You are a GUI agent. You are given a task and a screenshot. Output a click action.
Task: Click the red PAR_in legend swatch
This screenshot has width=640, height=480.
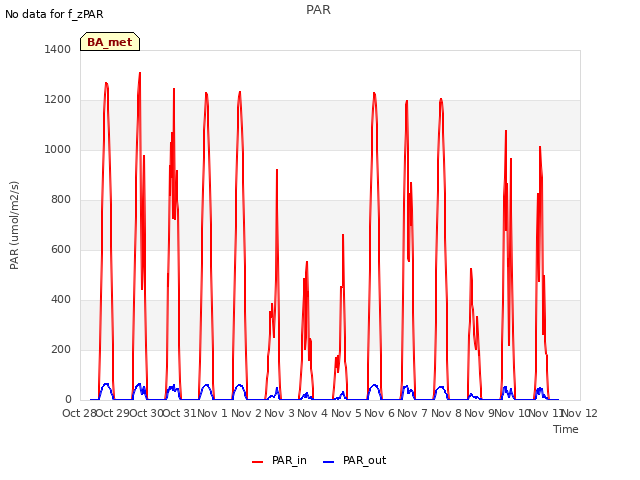click(258, 462)
